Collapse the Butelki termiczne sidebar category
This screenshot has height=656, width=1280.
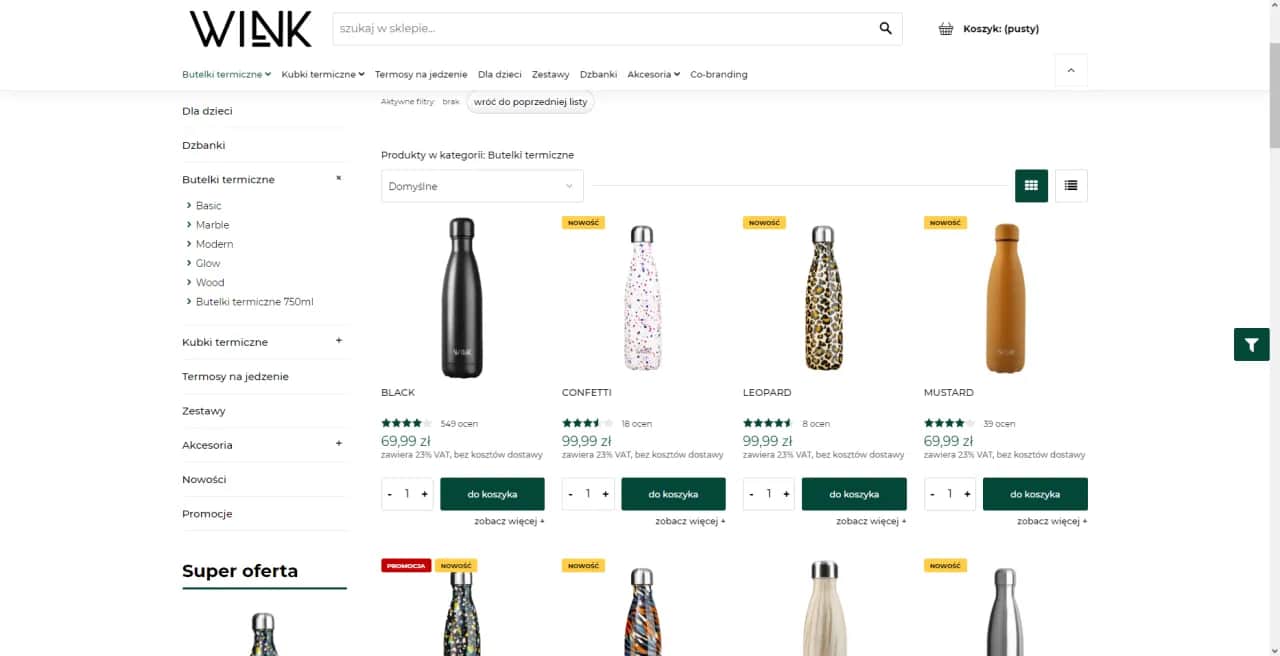(x=338, y=178)
